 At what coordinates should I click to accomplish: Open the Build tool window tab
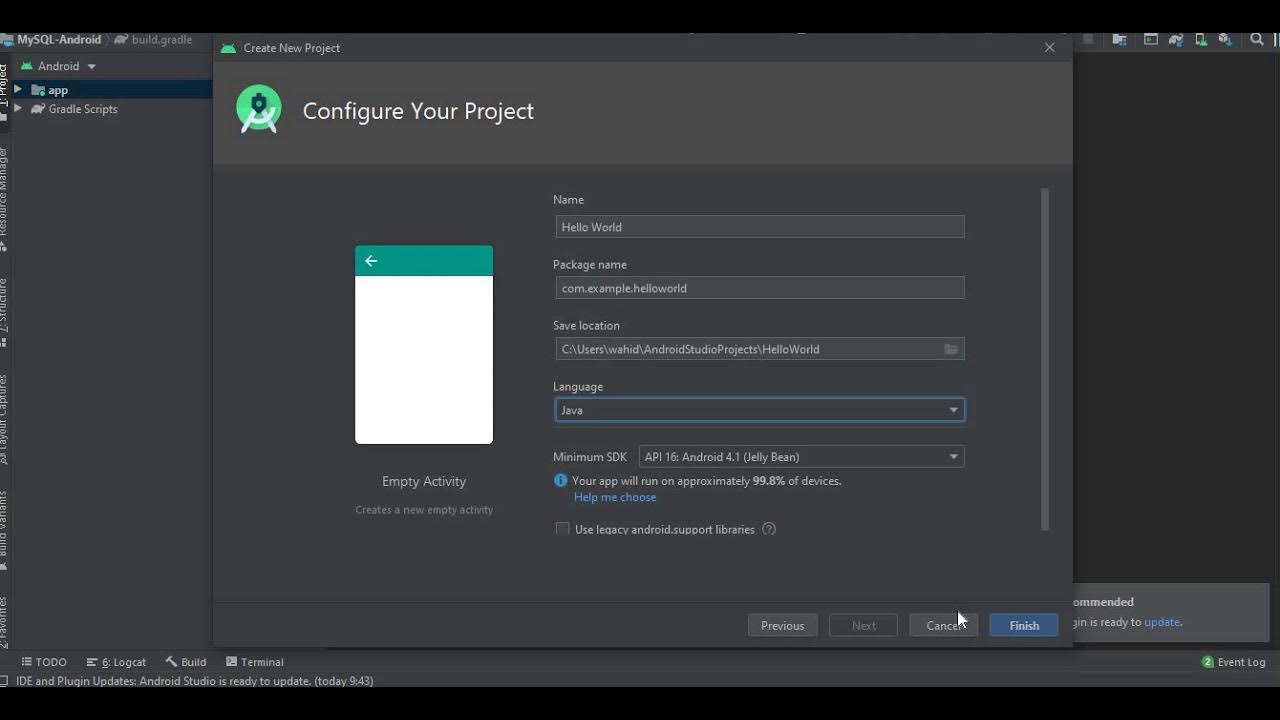[186, 662]
